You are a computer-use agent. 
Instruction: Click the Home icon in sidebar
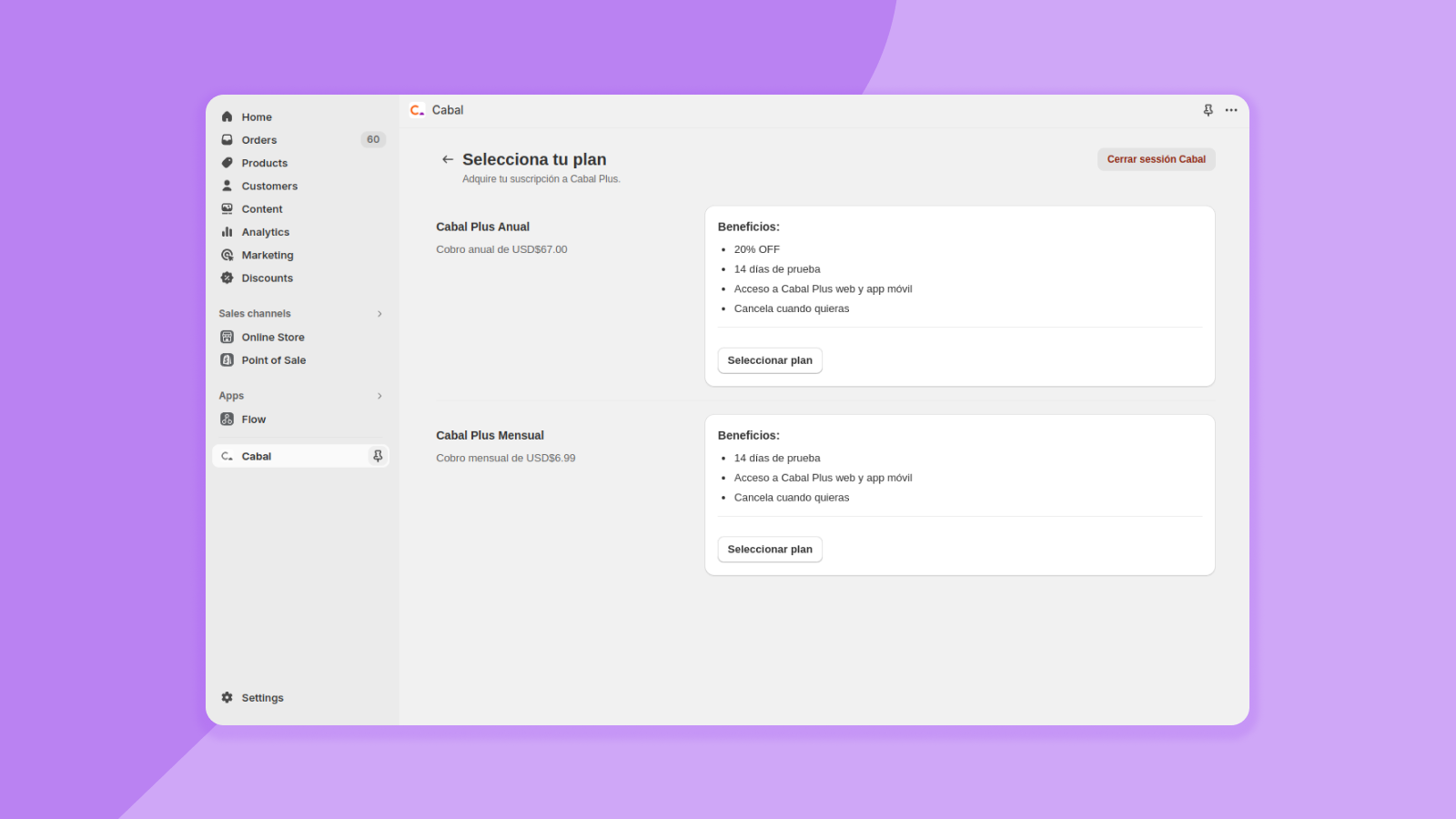[x=227, y=116]
